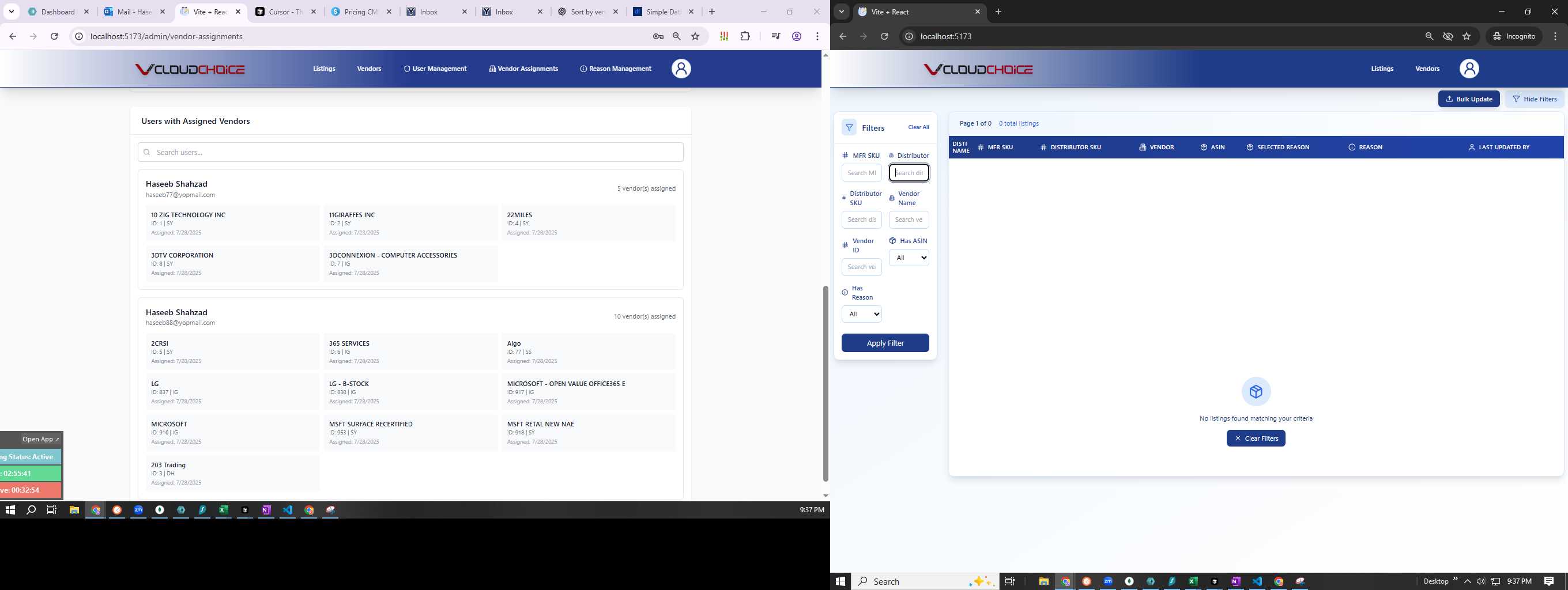This screenshot has height=590, width=1568.
Task: Open zoom magnifier icon in left address bar
Action: (x=676, y=36)
